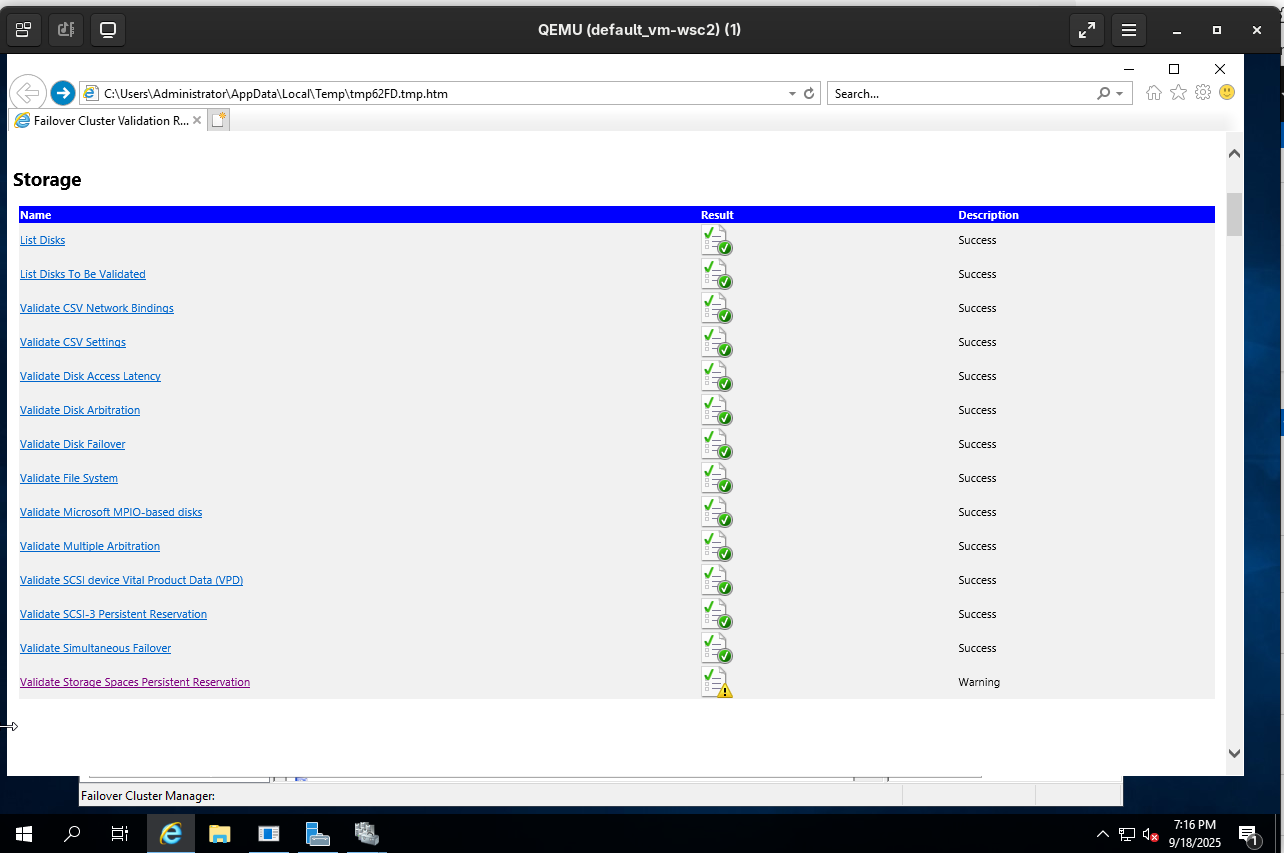Open Failover Cluster Manager taskbar icon
The width and height of the screenshot is (1284, 853).
pyautogui.click(x=366, y=833)
